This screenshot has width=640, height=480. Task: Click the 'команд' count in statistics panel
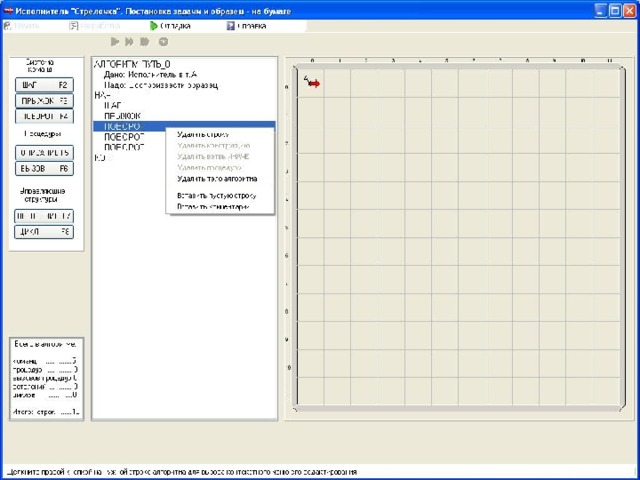[x=44, y=361]
